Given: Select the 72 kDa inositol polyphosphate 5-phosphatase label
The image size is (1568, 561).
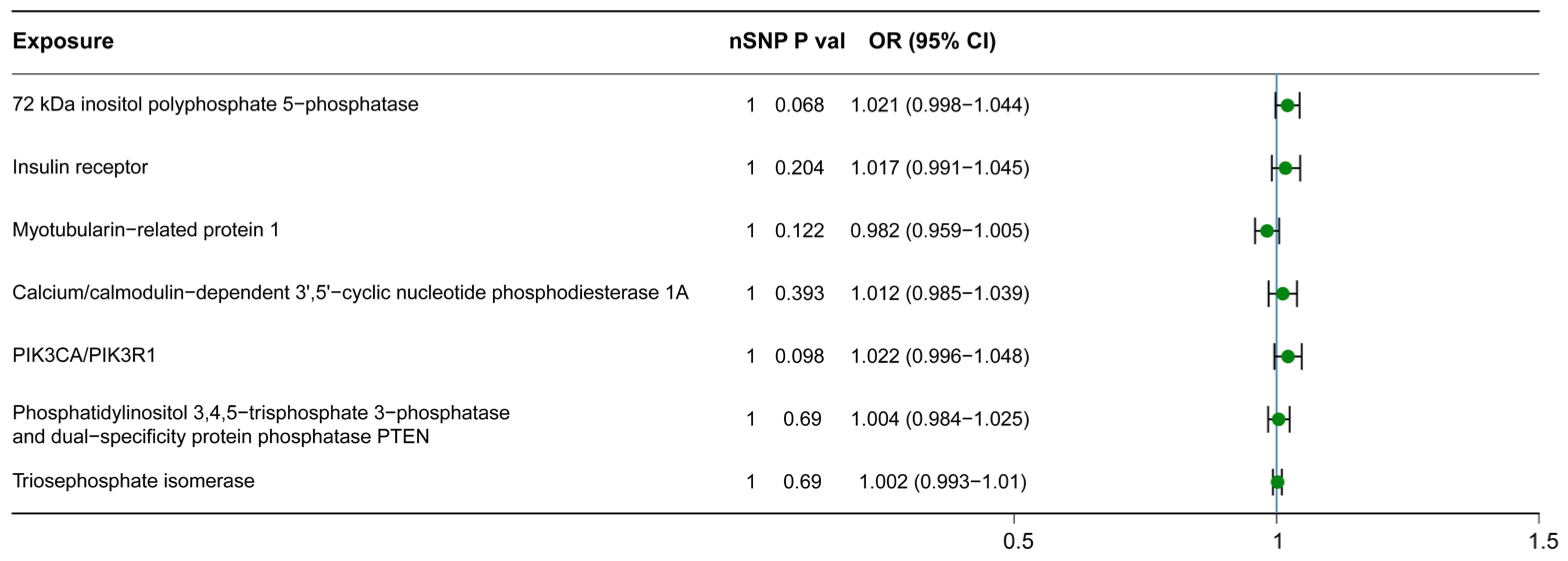Looking at the screenshot, I should pyautogui.click(x=215, y=105).
